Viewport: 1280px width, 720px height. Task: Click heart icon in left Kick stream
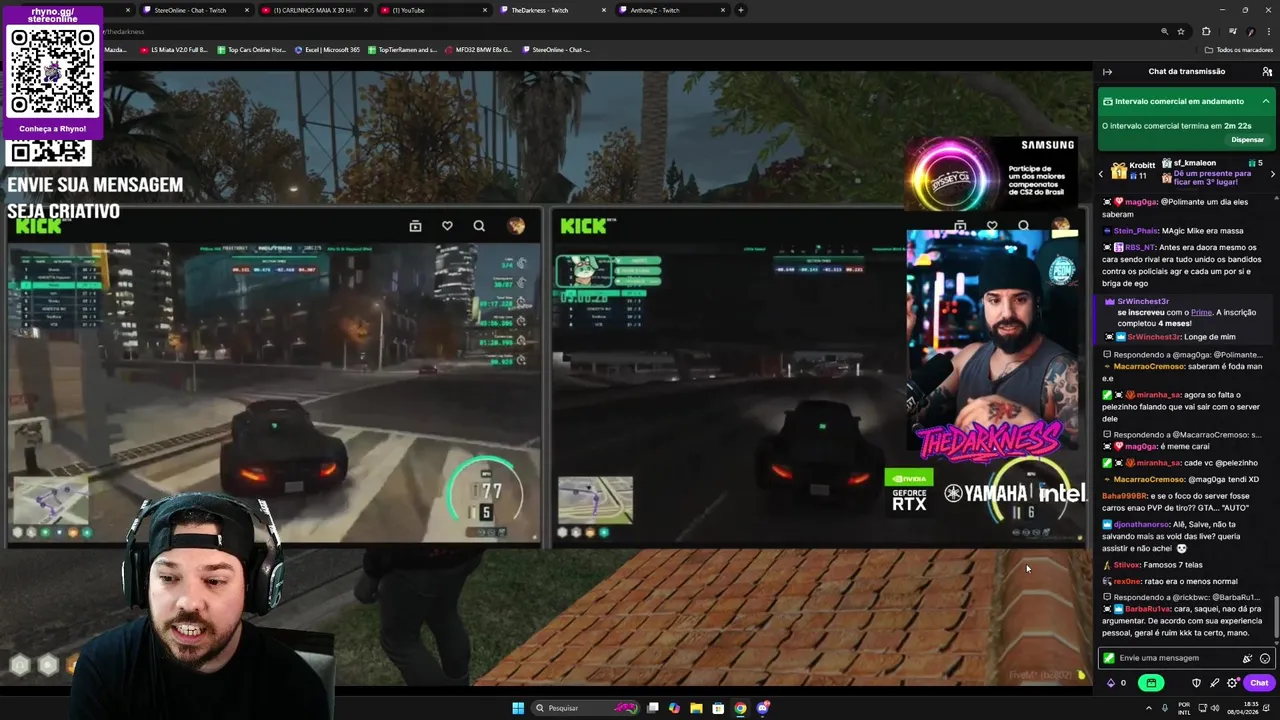point(447,226)
